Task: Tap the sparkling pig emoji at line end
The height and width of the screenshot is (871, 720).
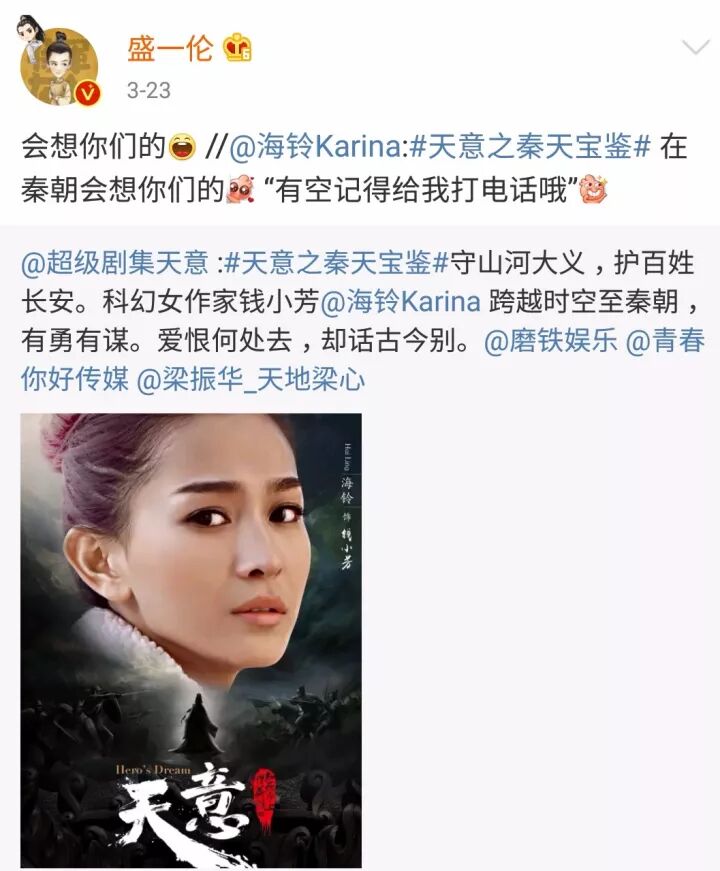Action: pos(593,190)
